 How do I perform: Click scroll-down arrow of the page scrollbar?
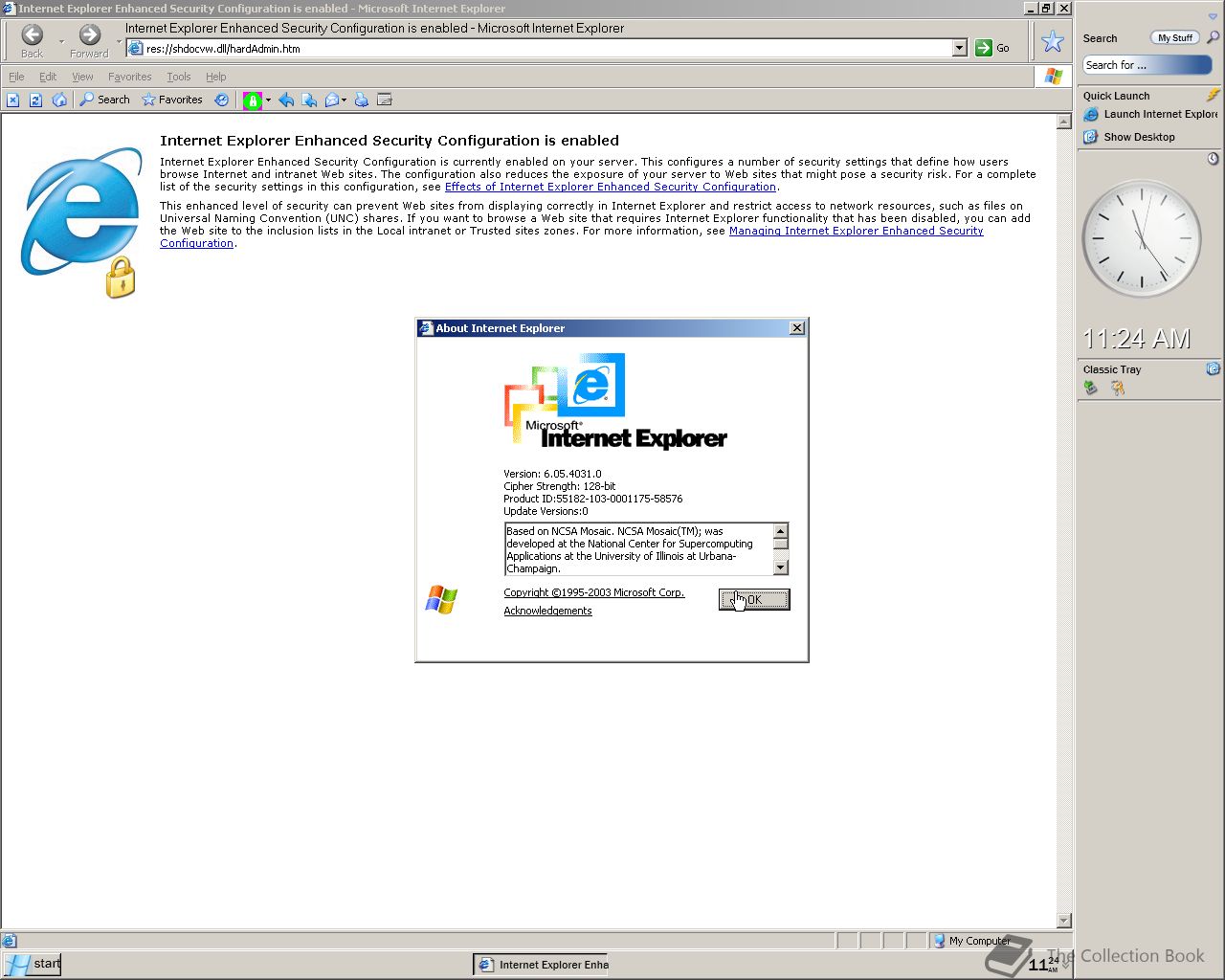pyautogui.click(x=1064, y=921)
